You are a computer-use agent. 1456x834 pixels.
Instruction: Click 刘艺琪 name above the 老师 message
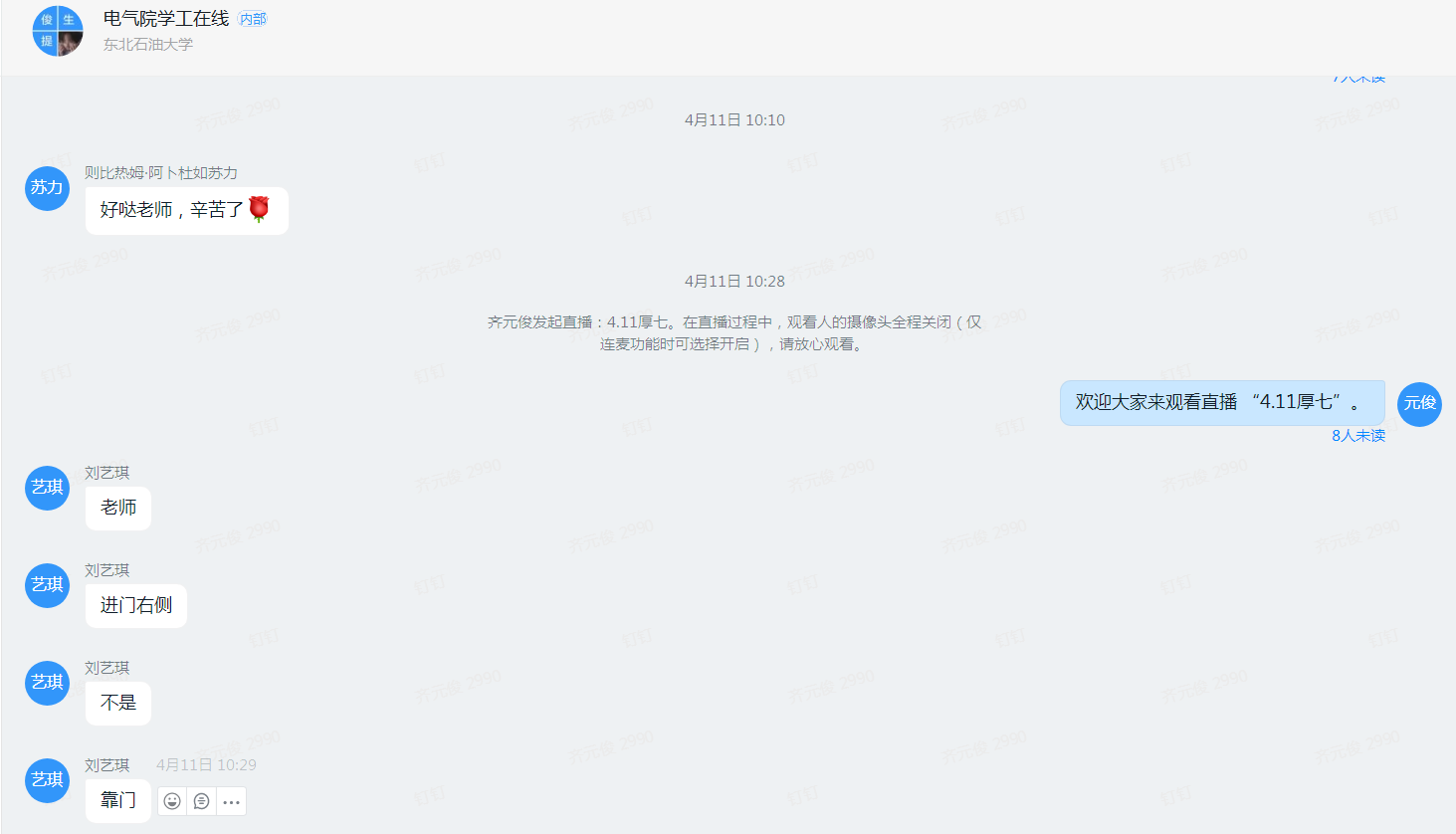point(106,473)
